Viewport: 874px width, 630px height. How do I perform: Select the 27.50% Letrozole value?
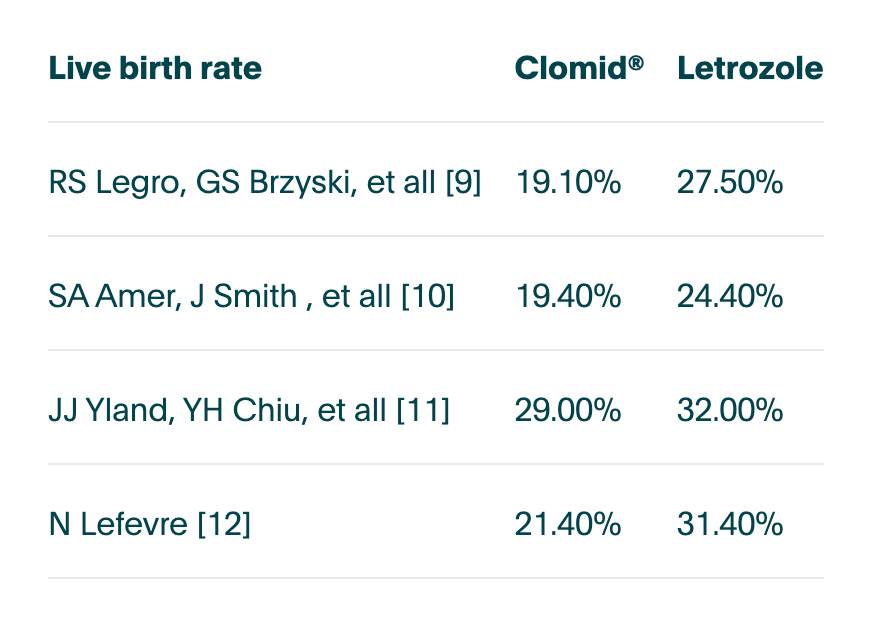(x=730, y=182)
